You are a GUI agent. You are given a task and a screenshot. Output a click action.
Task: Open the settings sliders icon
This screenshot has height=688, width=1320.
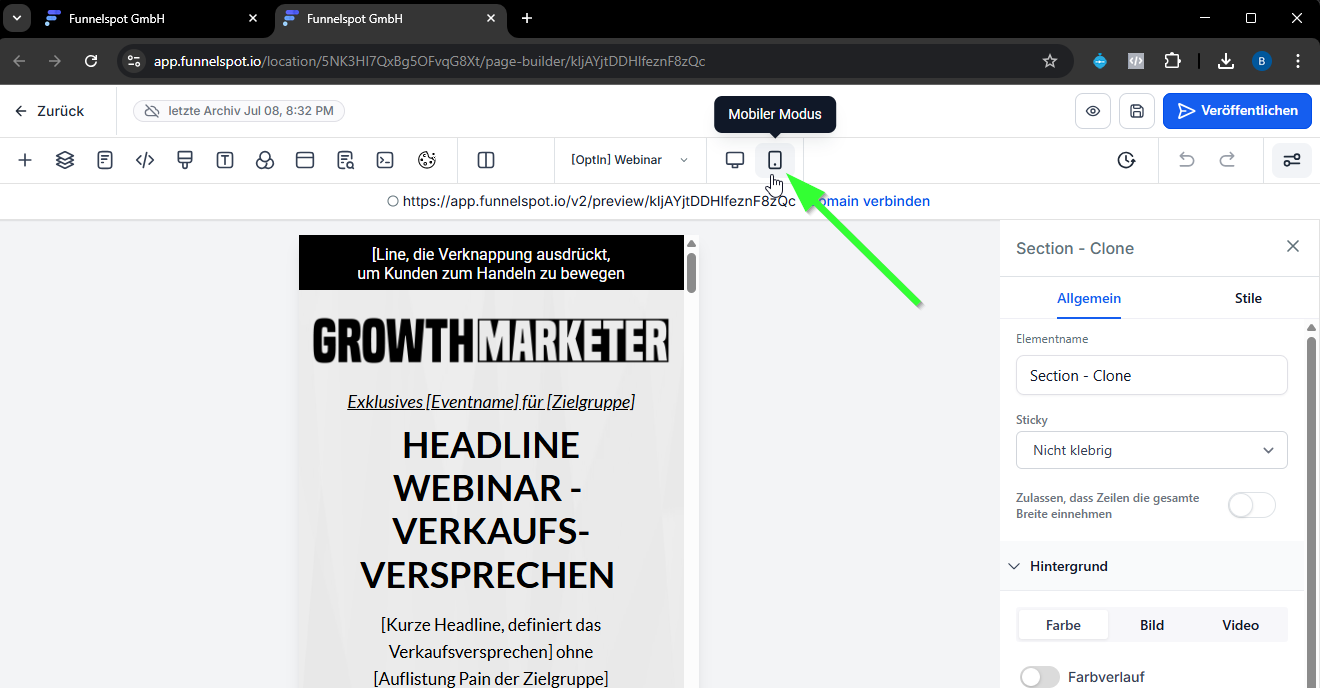coord(1292,160)
